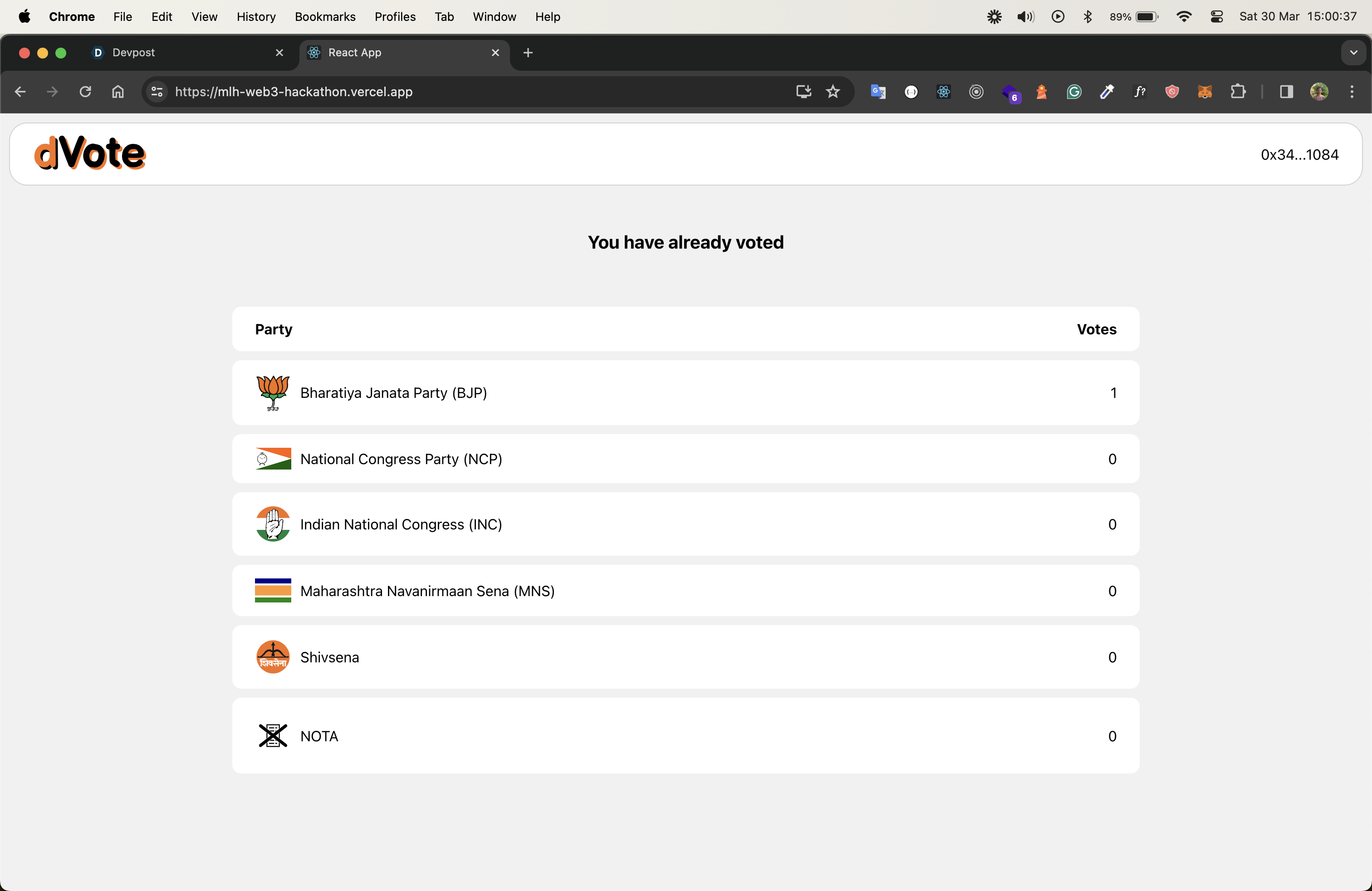1372x891 pixels.
Task: Click the wallet address 0x34...1084
Action: coord(1299,154)
